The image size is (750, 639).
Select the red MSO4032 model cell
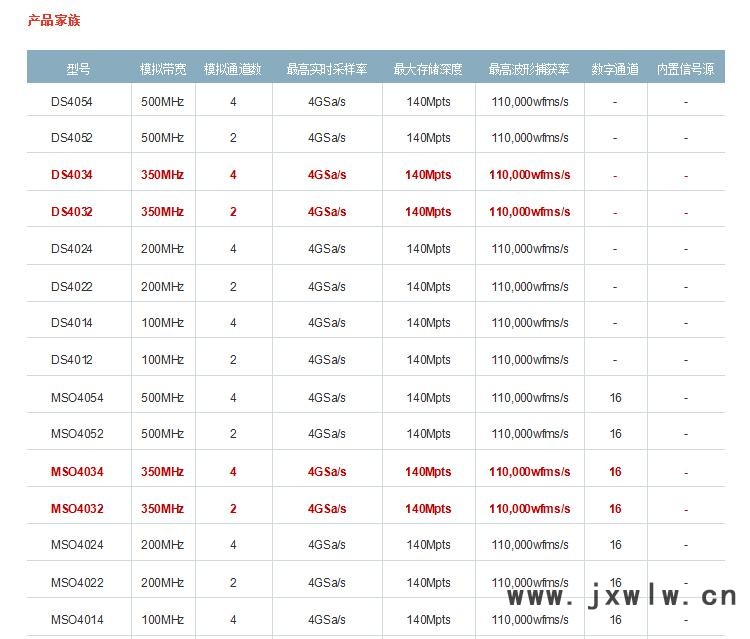click(77, 508)
